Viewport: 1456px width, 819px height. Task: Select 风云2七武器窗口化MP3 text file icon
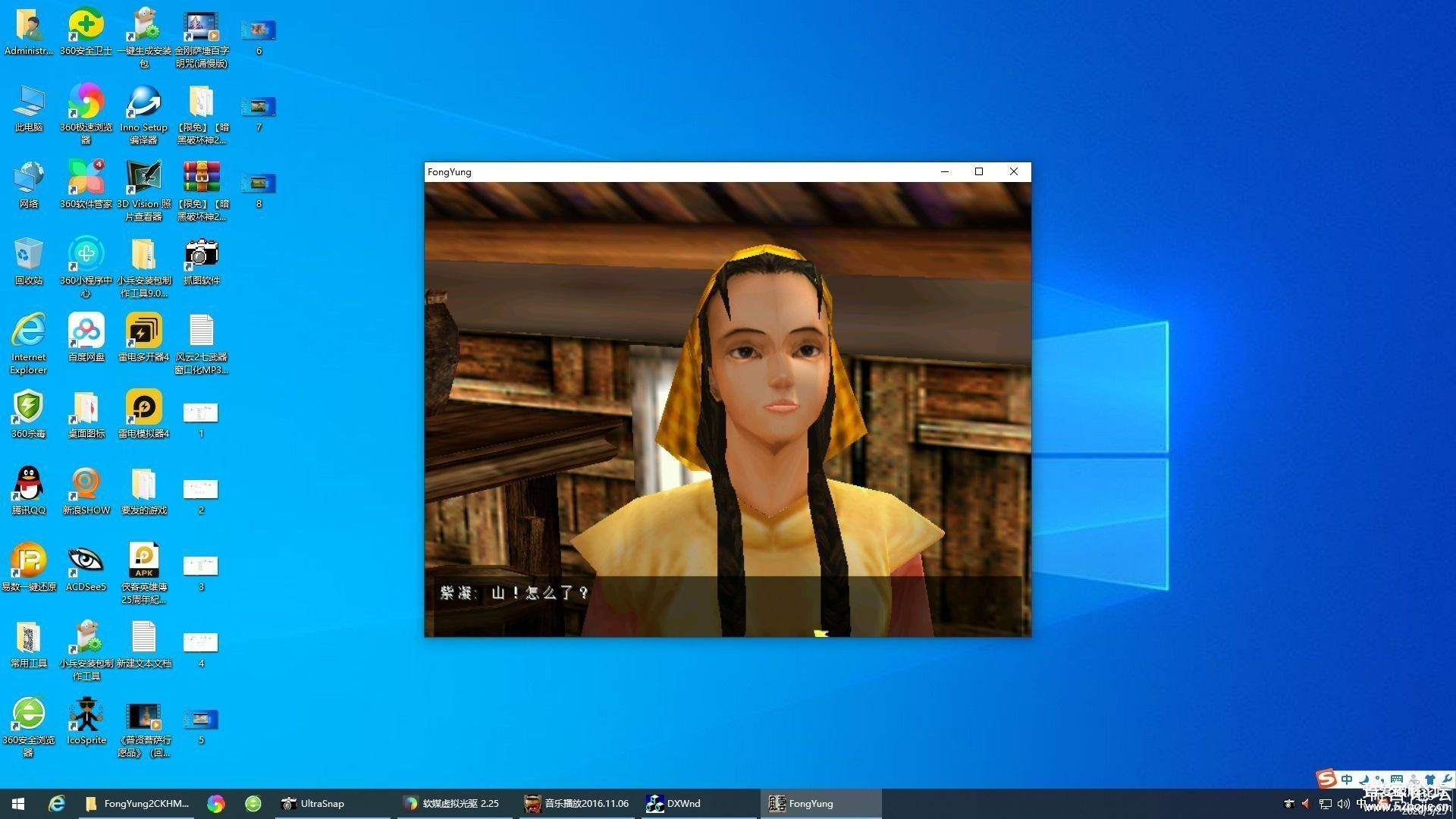coord(201,344)
